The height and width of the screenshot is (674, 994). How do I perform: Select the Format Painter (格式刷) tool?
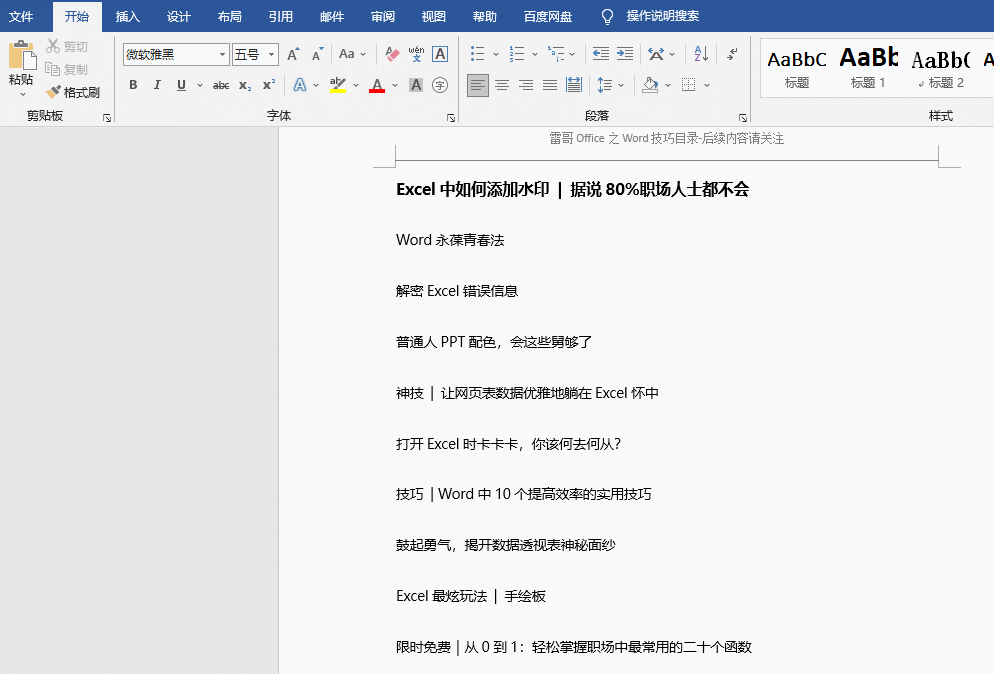point(74,92)
